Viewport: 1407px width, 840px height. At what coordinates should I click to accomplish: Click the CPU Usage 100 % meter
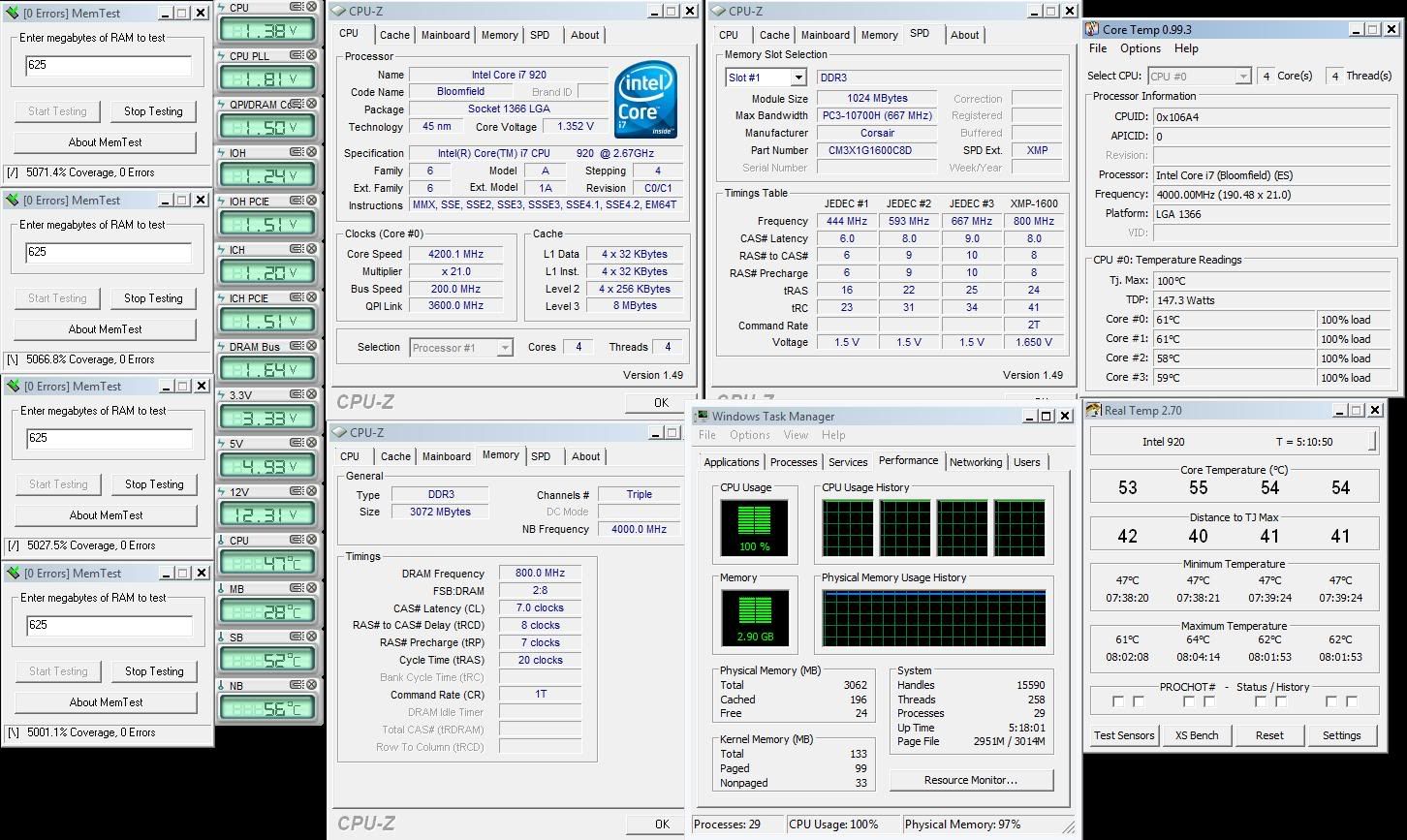pyautogui.click(x=754, y=528)
